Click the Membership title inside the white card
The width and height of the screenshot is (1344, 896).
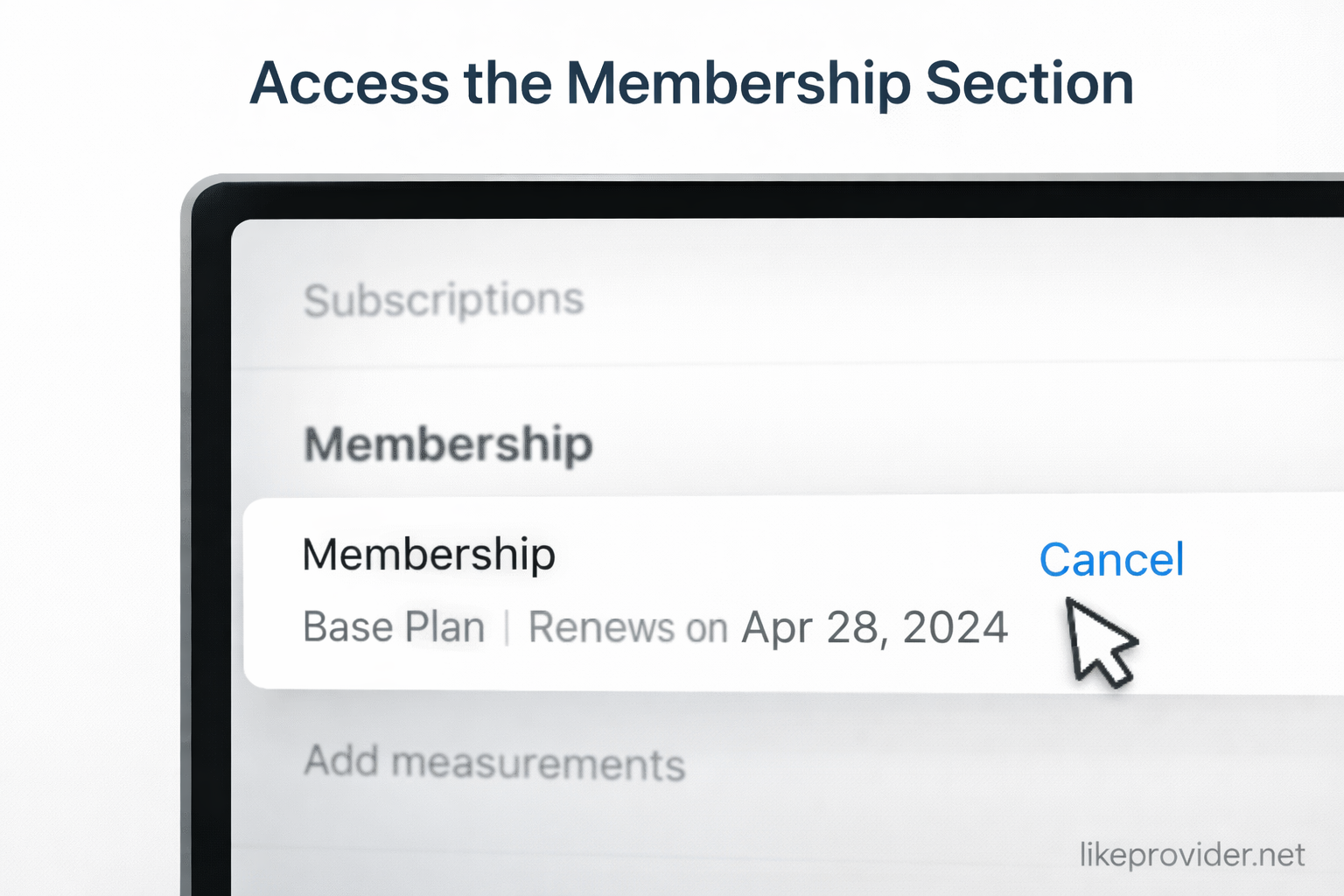click(x=429, y=554)
